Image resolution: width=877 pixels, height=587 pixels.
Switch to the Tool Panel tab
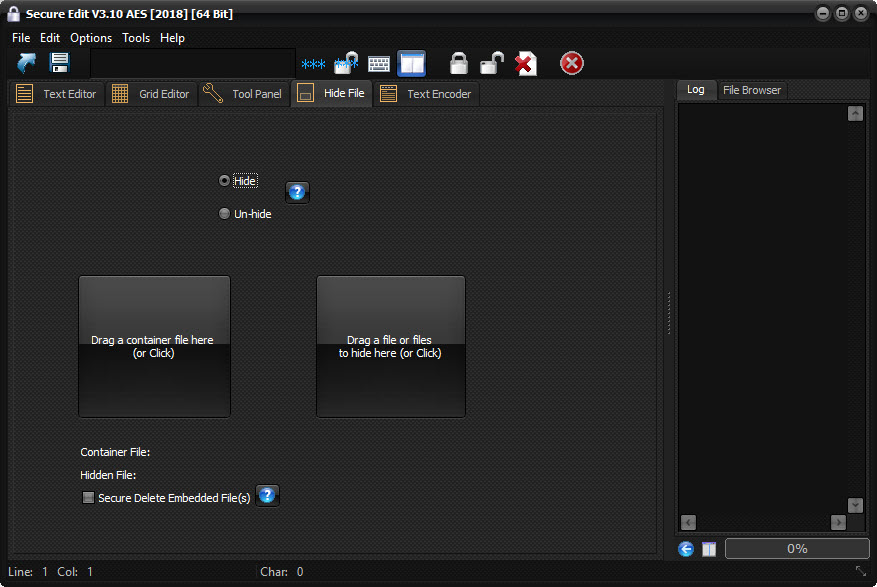pyautogui.click(x=244, y=94)
